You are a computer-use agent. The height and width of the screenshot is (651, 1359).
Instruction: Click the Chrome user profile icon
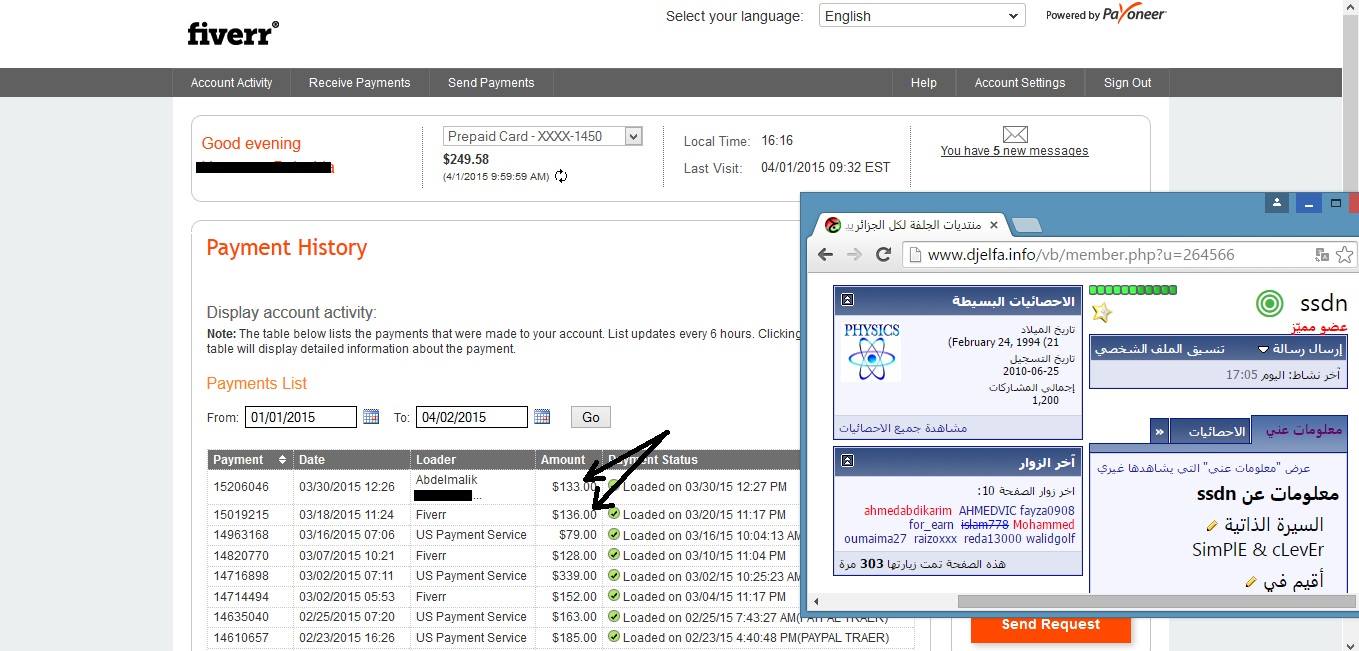click(1277, 203)
